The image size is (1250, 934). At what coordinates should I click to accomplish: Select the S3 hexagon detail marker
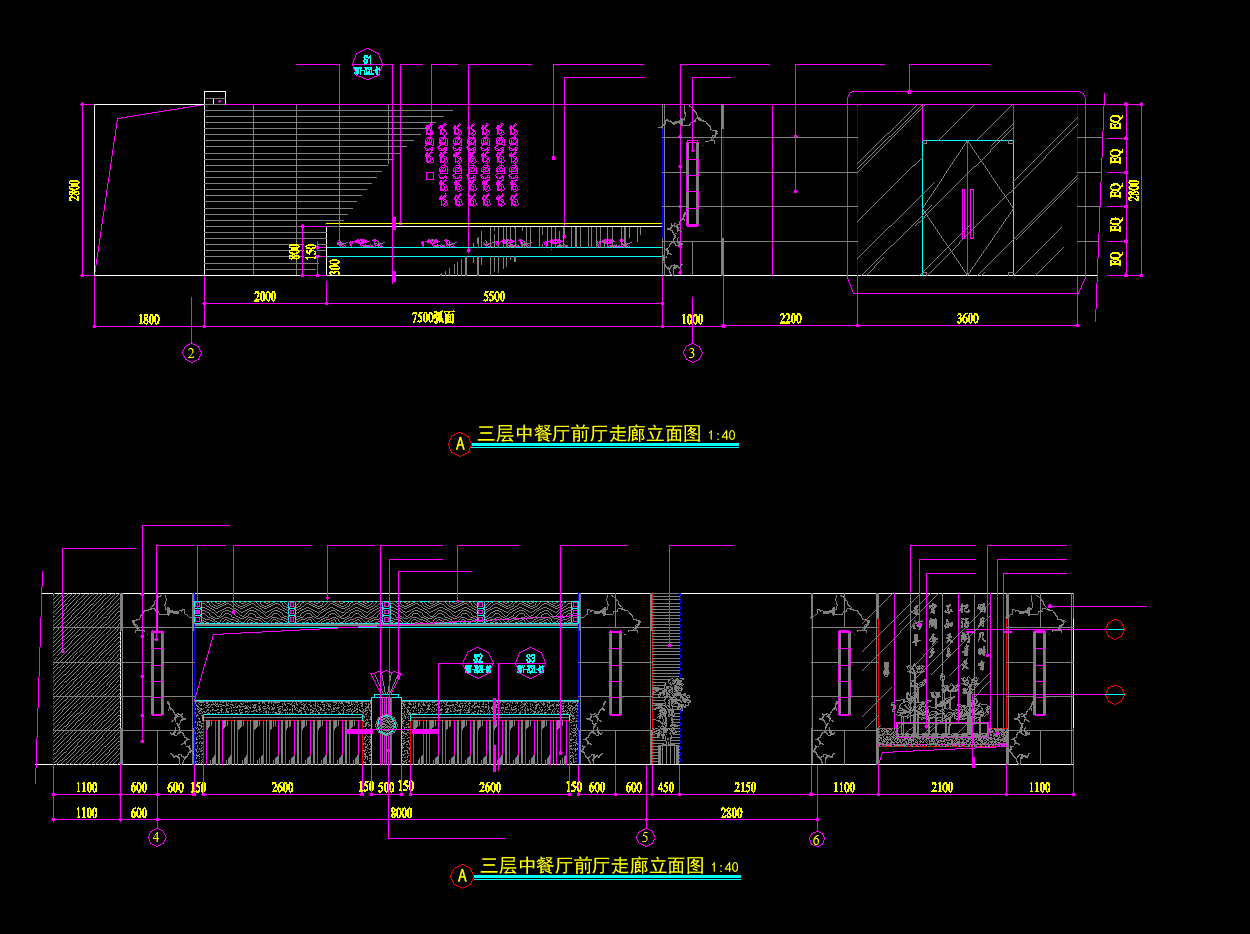(531, 663)
